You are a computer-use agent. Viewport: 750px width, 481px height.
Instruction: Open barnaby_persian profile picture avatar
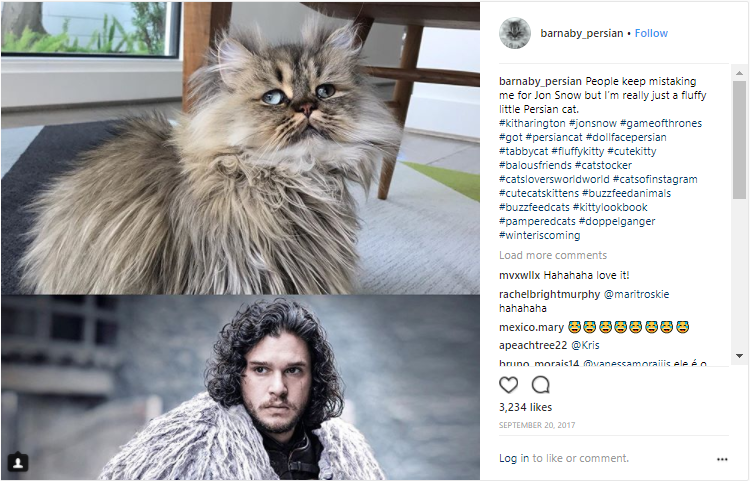point(514,33)
